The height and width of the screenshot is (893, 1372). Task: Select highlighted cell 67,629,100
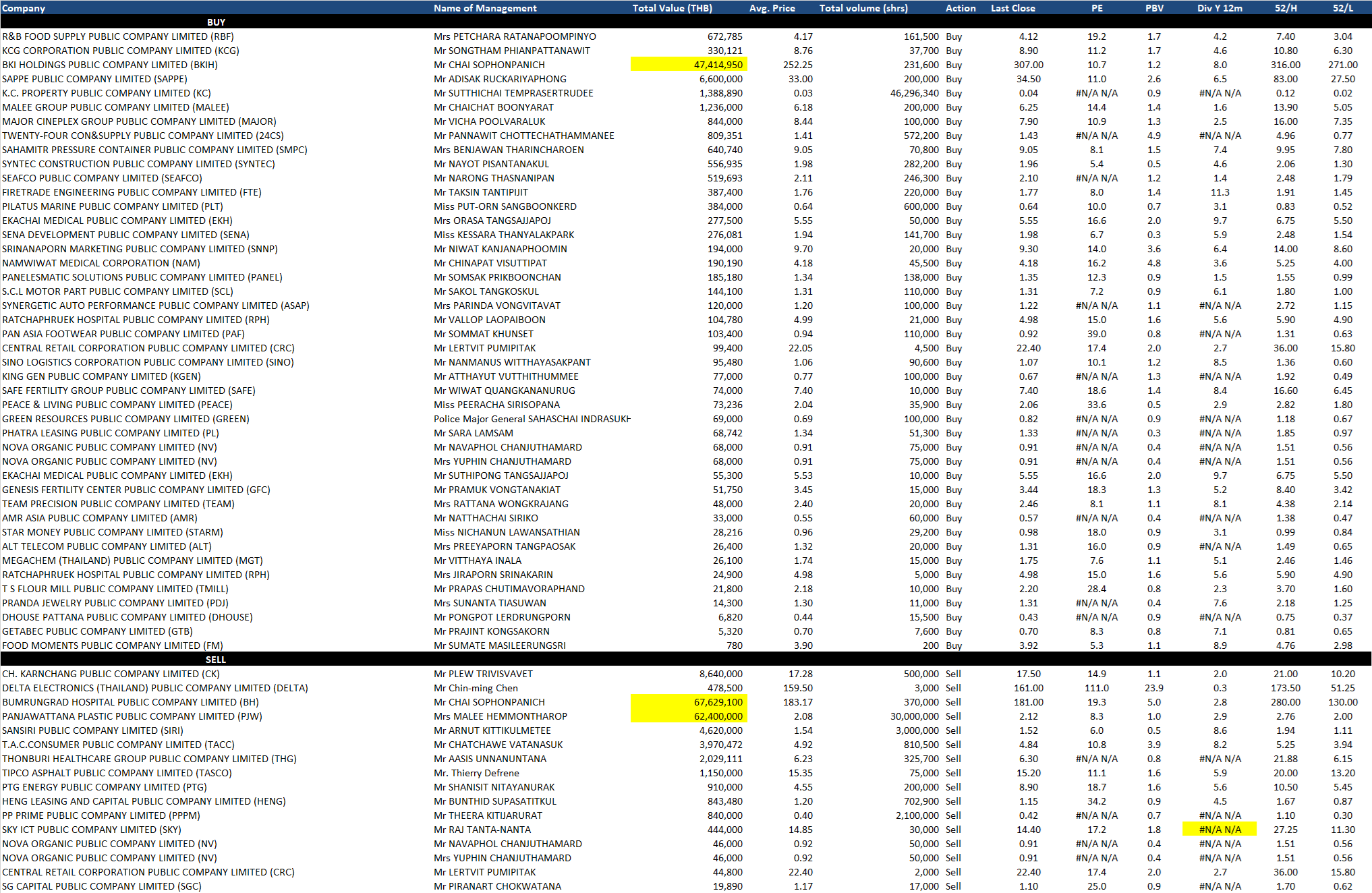689,702
